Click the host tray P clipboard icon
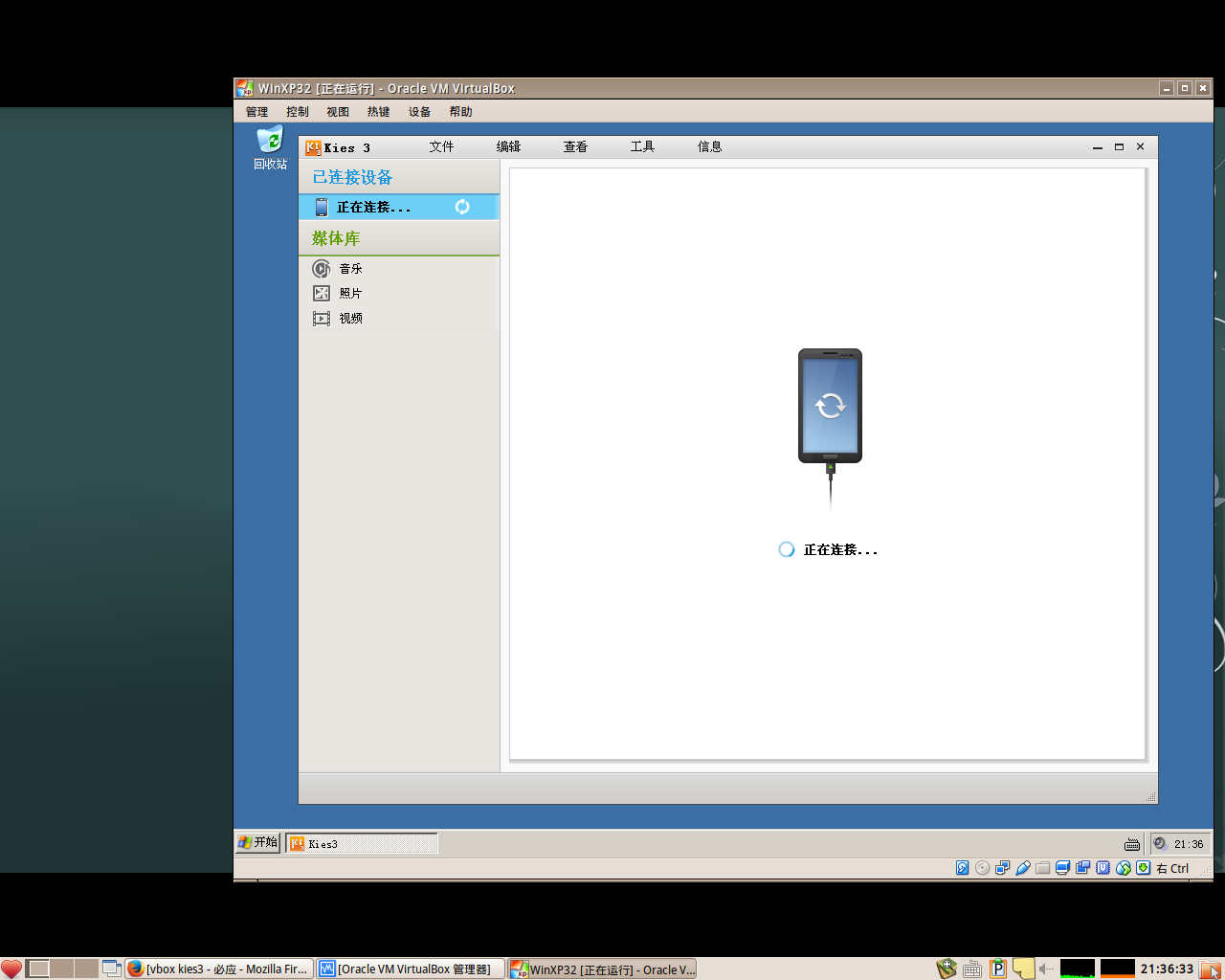1225x980 pixels. point(998,969)
